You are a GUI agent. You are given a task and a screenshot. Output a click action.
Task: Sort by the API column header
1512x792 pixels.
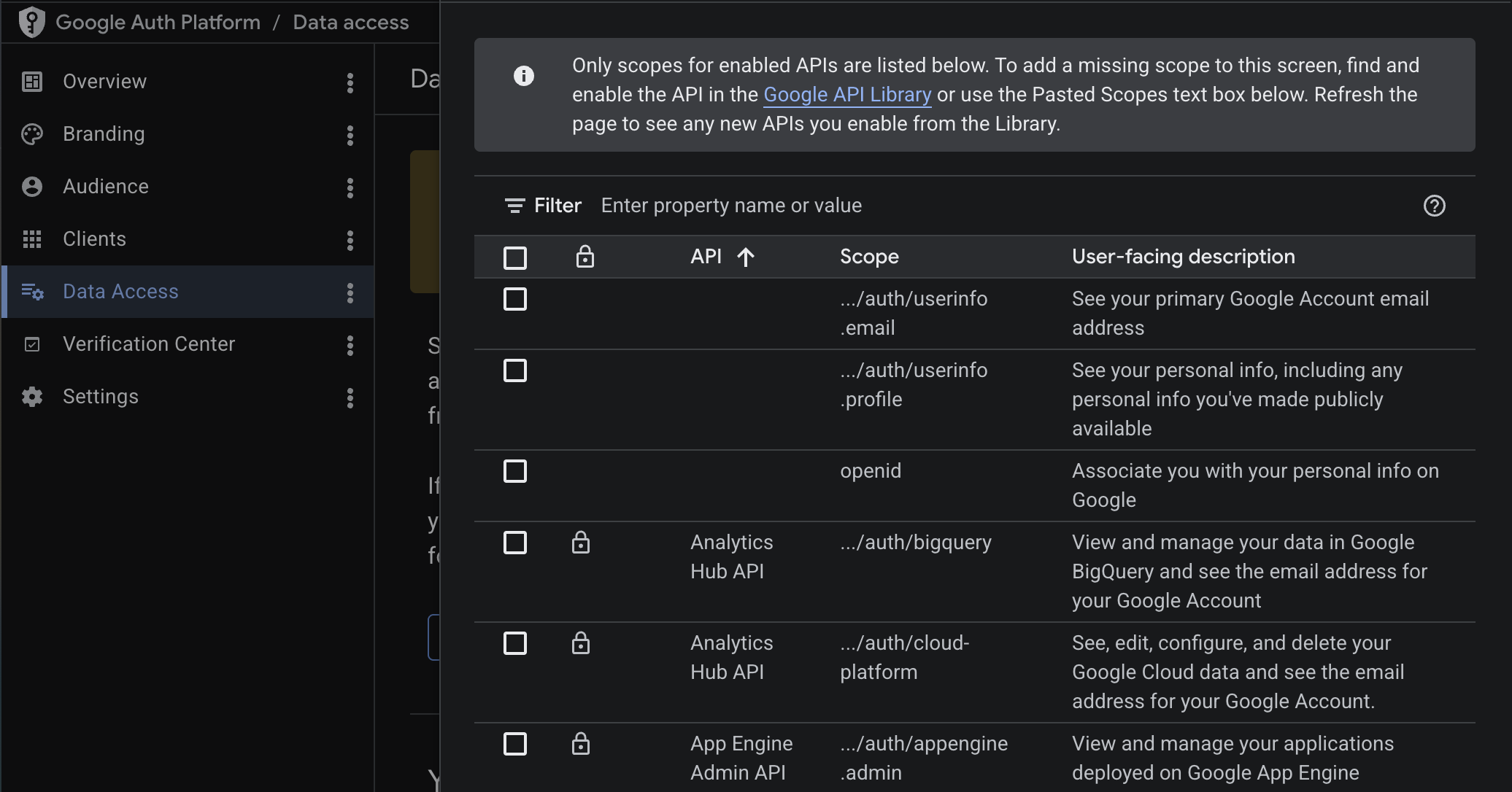(x=706, y=257)
